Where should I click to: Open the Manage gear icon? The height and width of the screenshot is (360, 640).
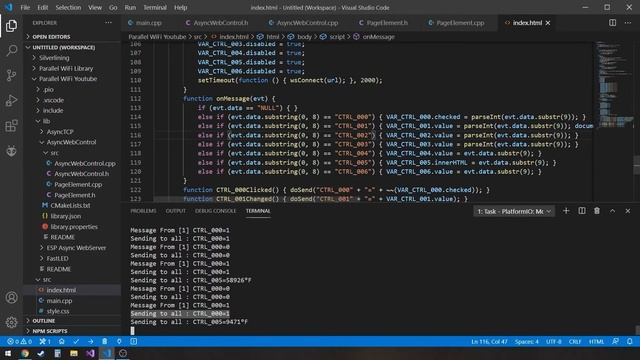(11, 322)
